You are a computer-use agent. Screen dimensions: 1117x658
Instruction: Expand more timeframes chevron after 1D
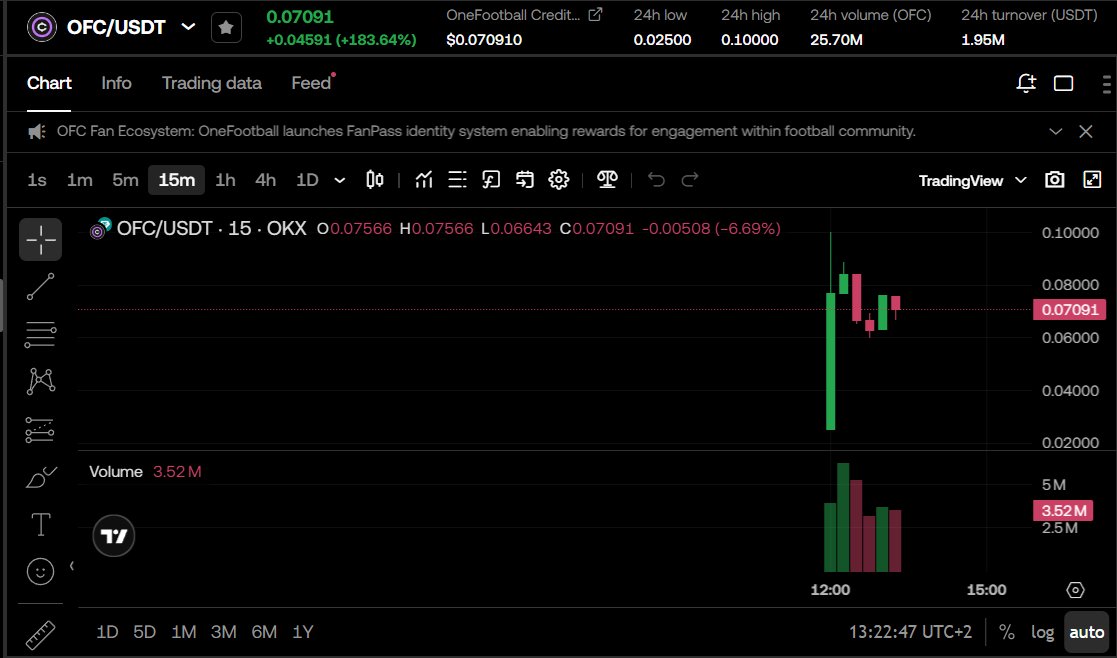tap(340, 181)
